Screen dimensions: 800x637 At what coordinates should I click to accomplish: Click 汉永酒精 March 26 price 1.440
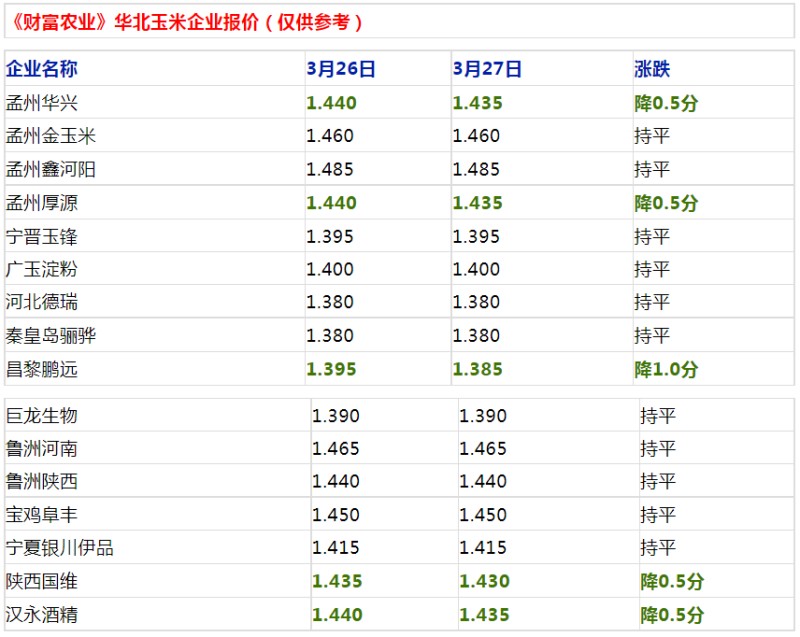[337, 615]
